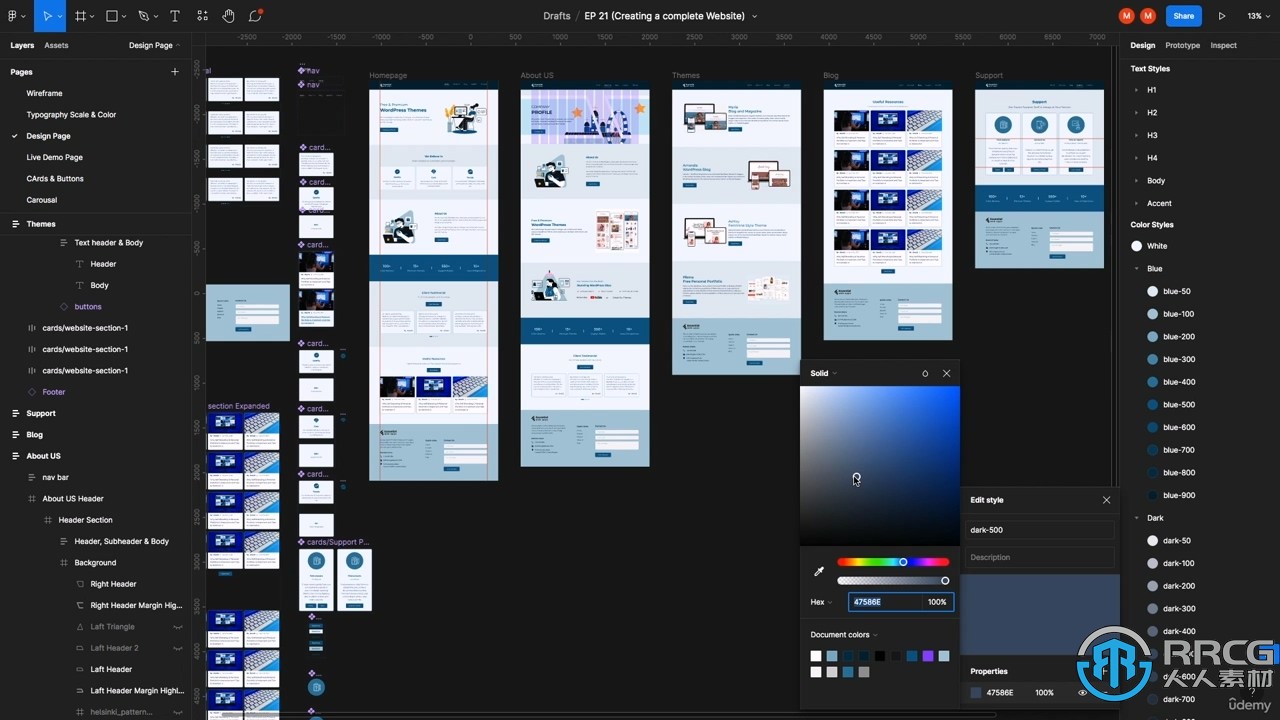Click the About US frame icon in layers
This screenshot has height=720, width=1280.
point(16,456)
